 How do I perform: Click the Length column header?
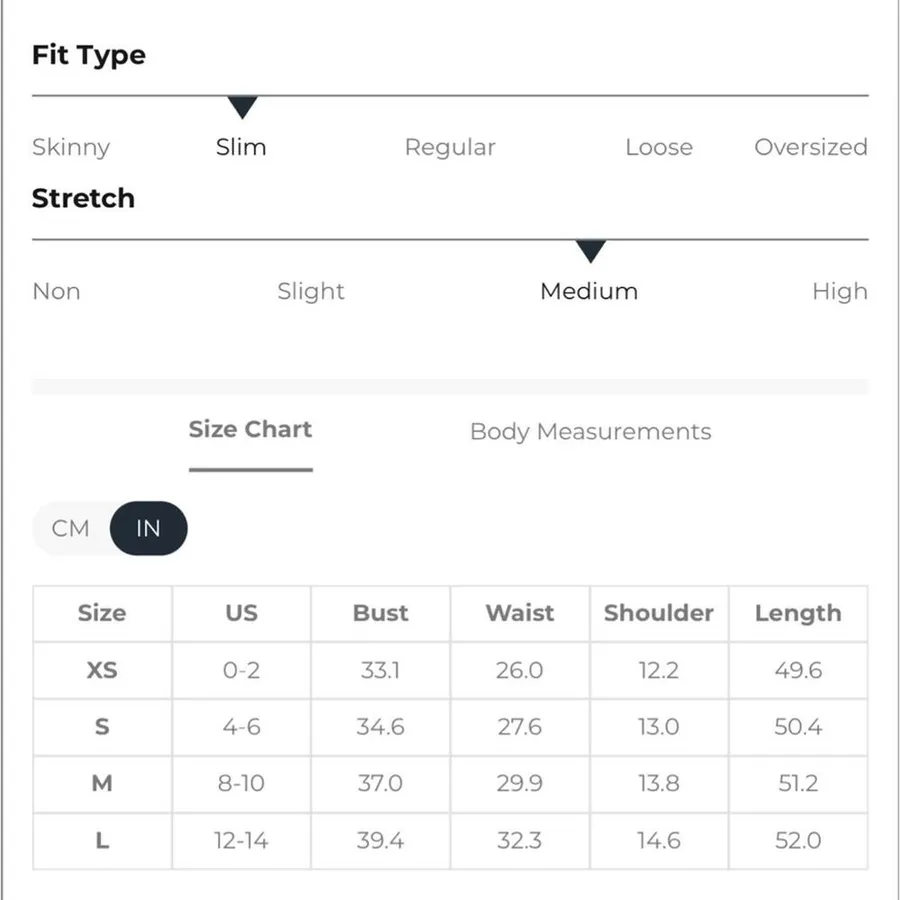798,613
